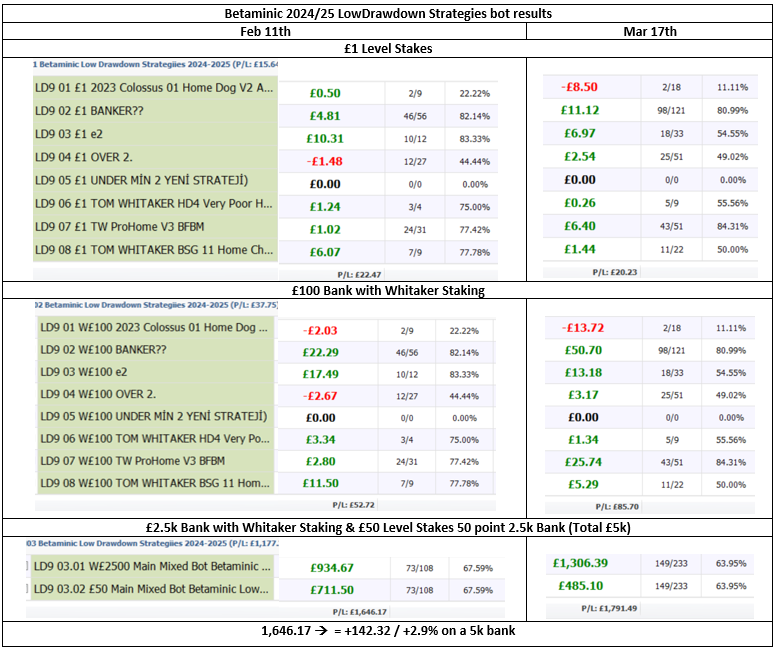This screenshot has width=779, height=654.
Task: Click the "£1 Level Stakes" section heading
Action: pyautogui.click(x=388, y=48)
